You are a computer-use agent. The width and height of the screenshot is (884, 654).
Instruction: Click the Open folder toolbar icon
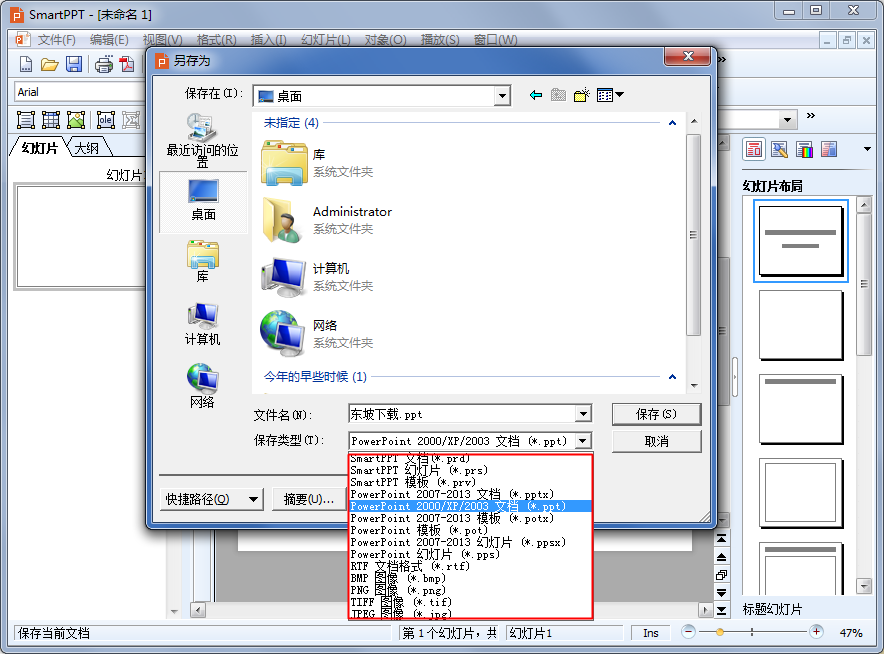50,64
